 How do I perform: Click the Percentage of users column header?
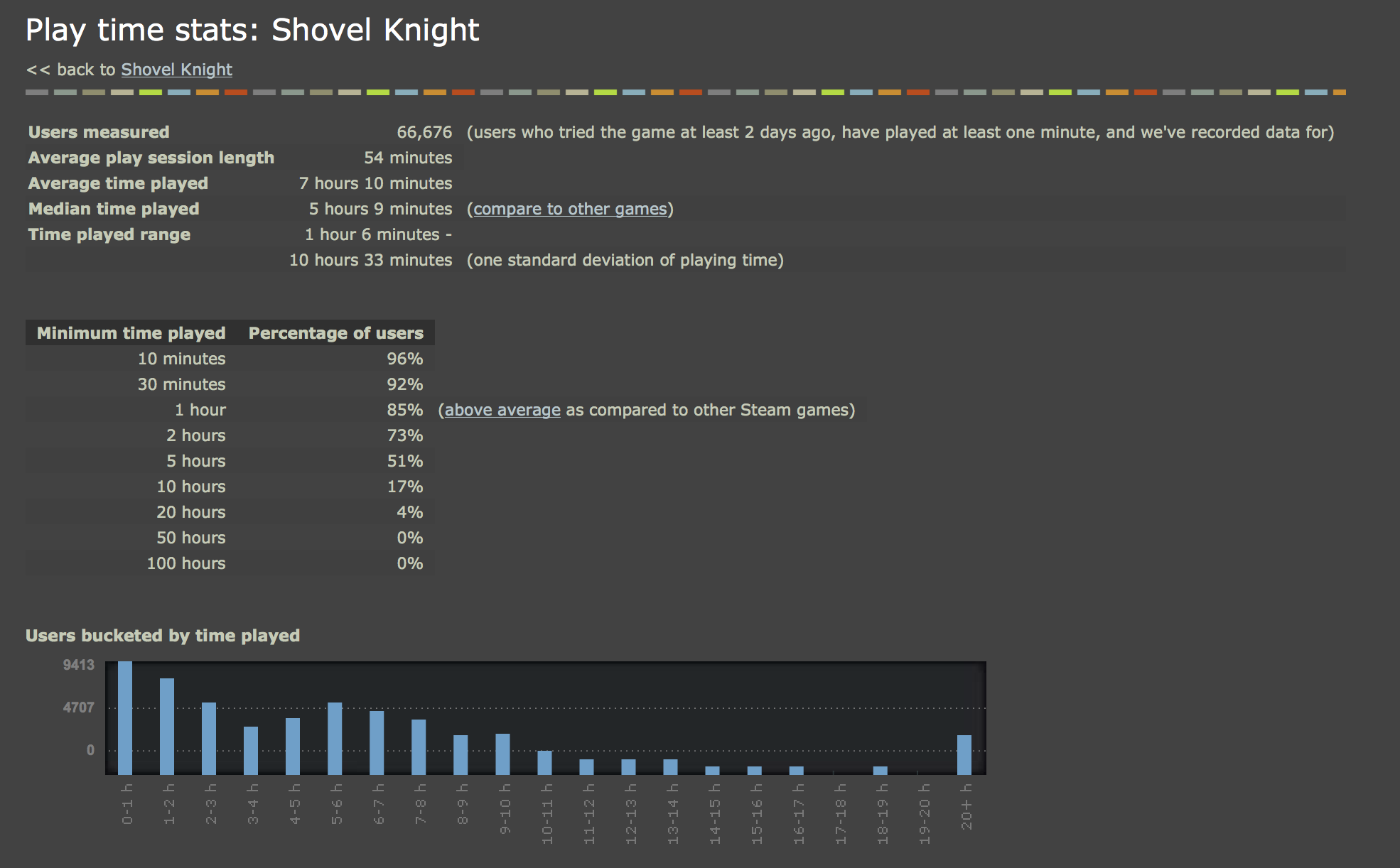(335, 333)
